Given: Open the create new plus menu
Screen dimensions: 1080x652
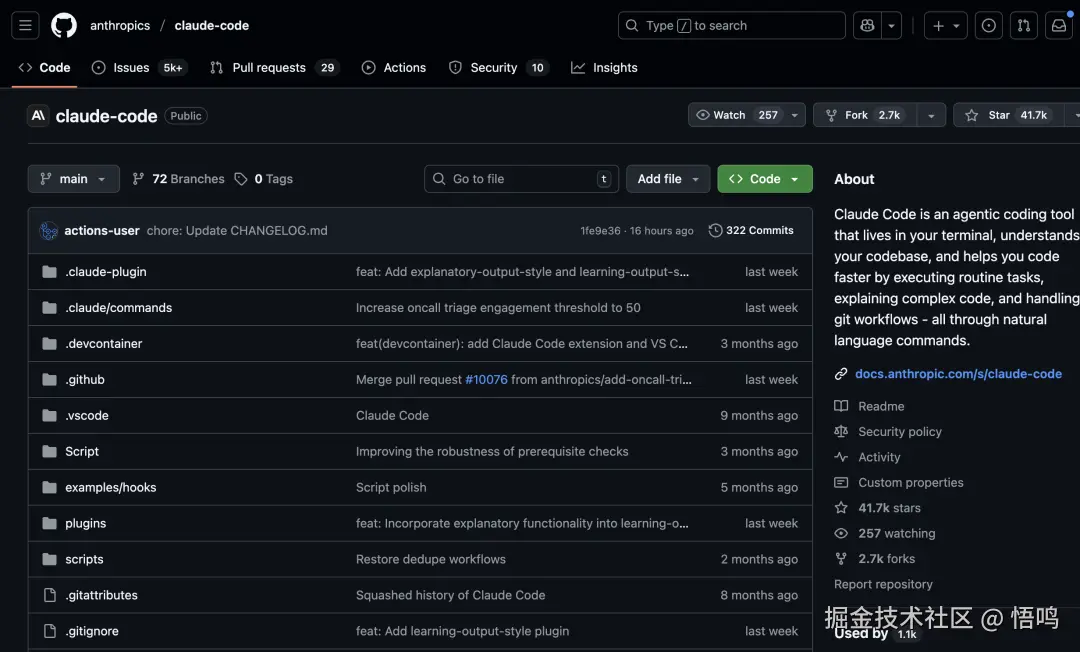Looking at the screenshot, I should coord(946,25).
